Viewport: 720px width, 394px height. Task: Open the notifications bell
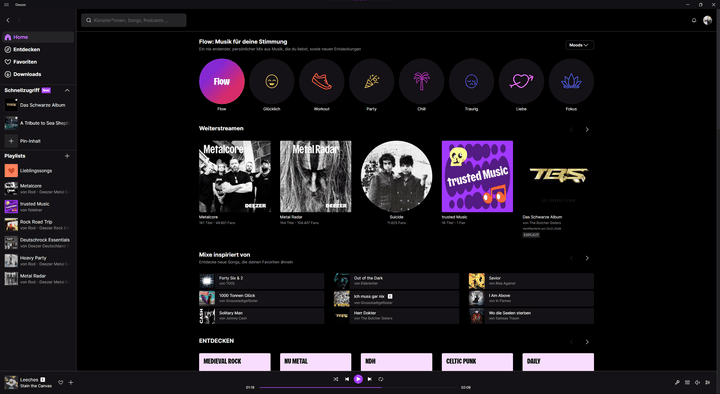point(694,20)
